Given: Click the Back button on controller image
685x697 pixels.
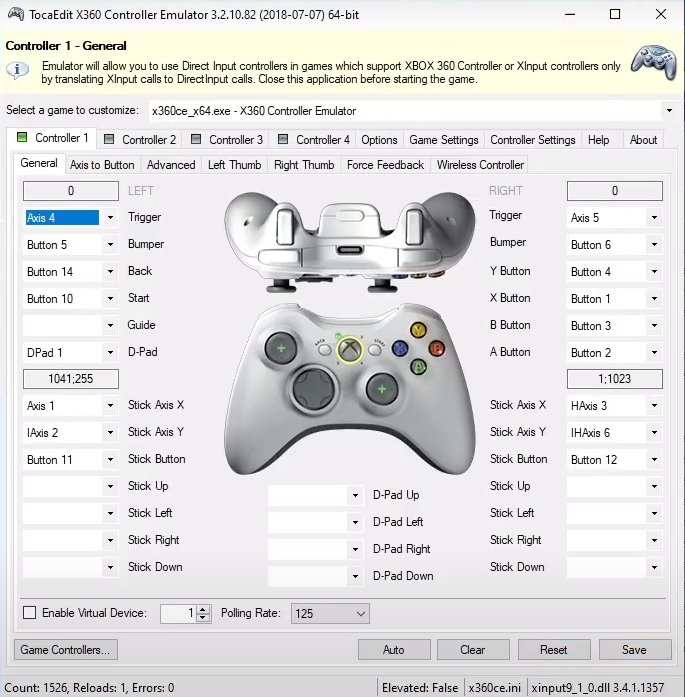Looking at the screenshot, I should pyautogui.click(x=325, y=350).
